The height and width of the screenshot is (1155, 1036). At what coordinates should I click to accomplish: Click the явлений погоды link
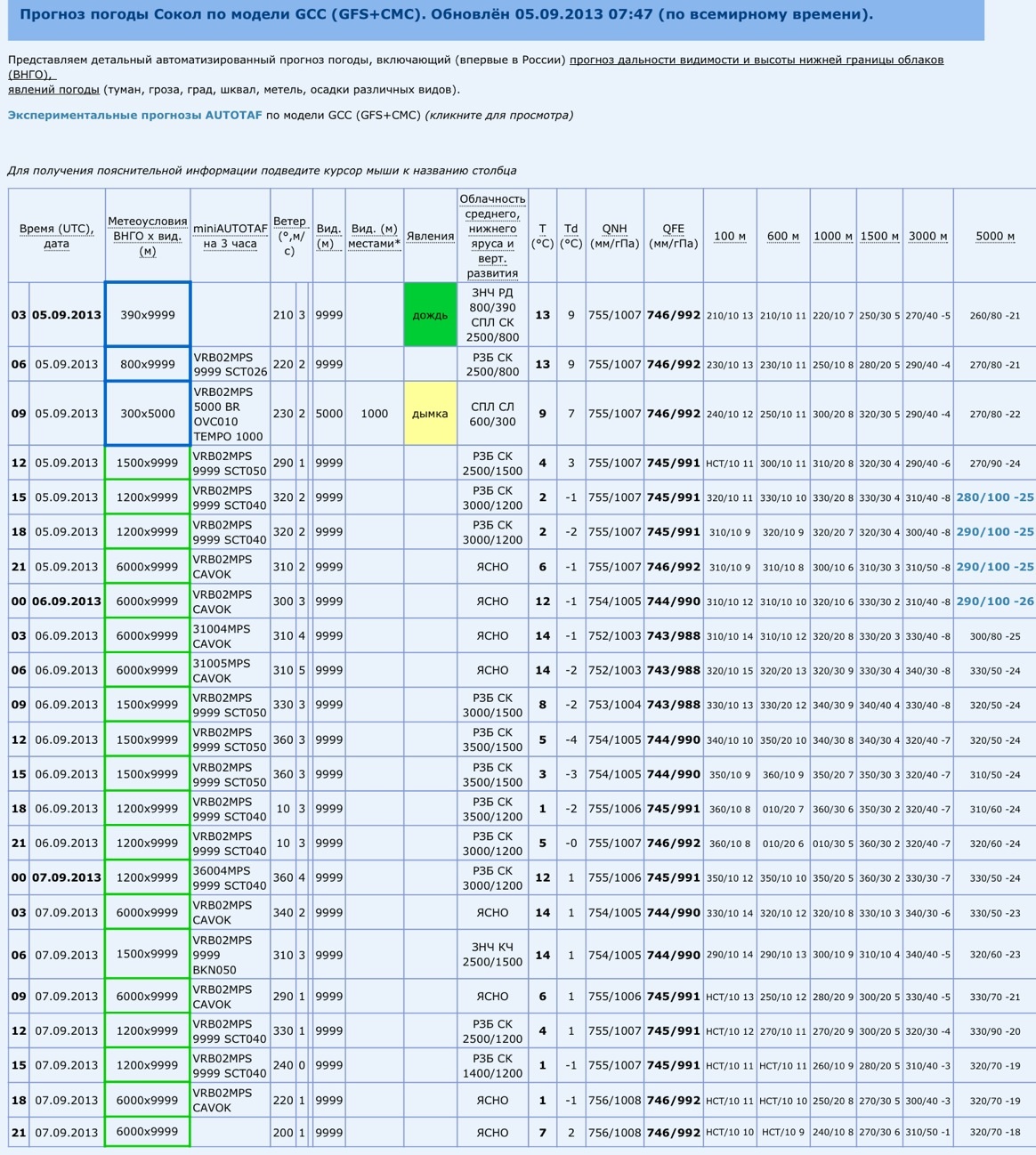[53, 90]
